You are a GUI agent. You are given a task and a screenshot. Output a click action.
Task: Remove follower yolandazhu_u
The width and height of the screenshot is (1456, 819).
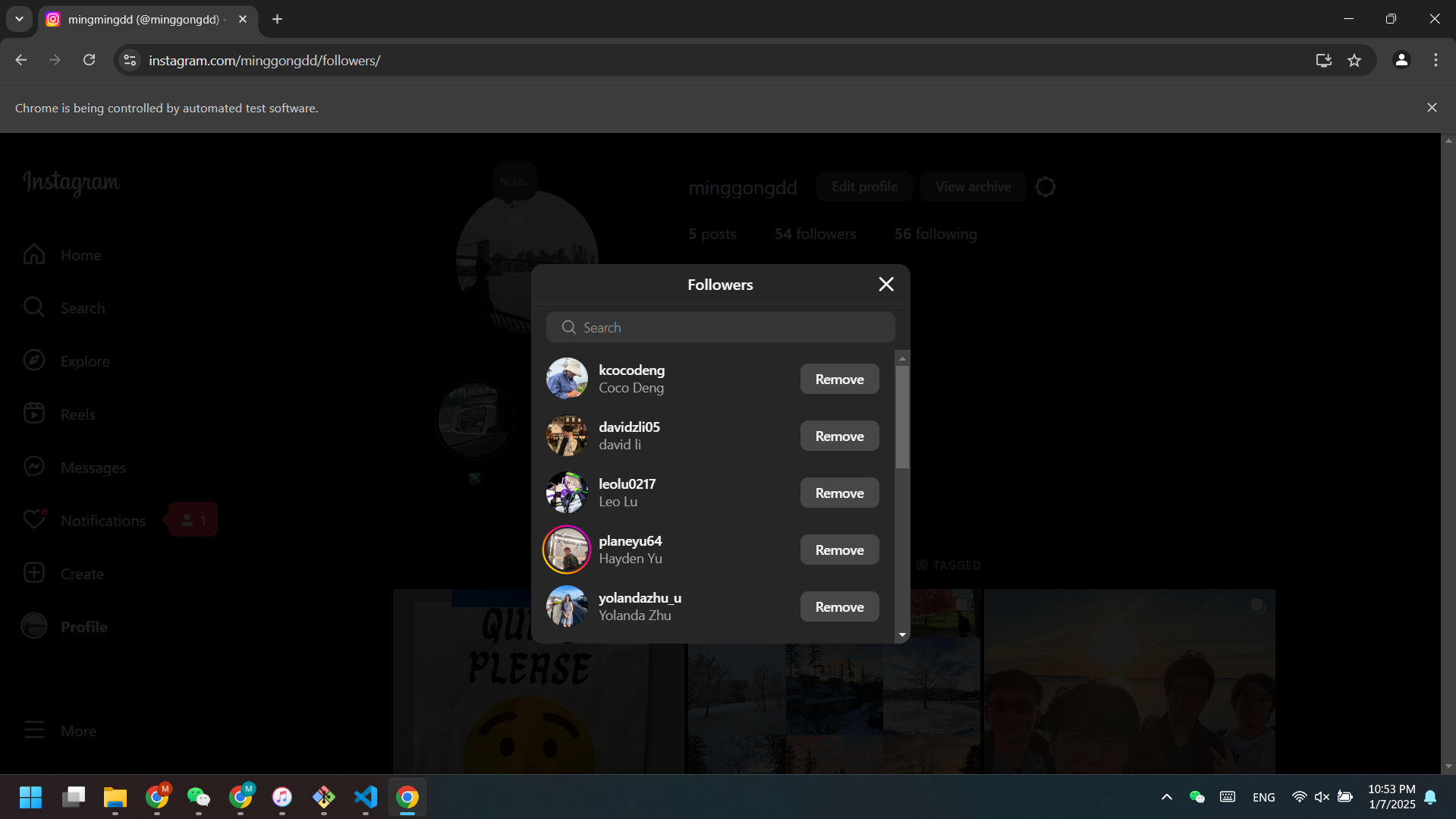[839, 606]
